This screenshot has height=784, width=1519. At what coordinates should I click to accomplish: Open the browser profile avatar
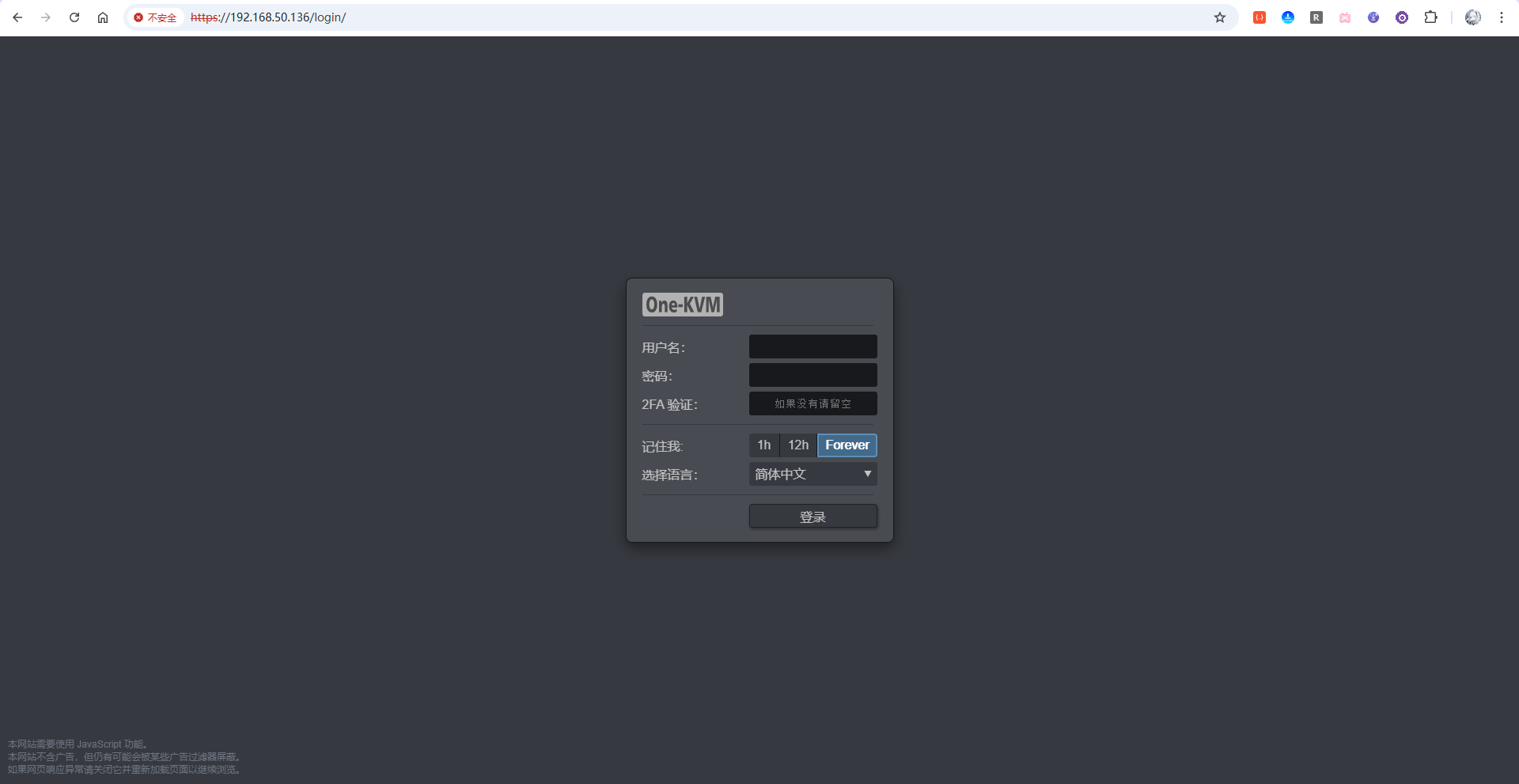(1472, 17)
